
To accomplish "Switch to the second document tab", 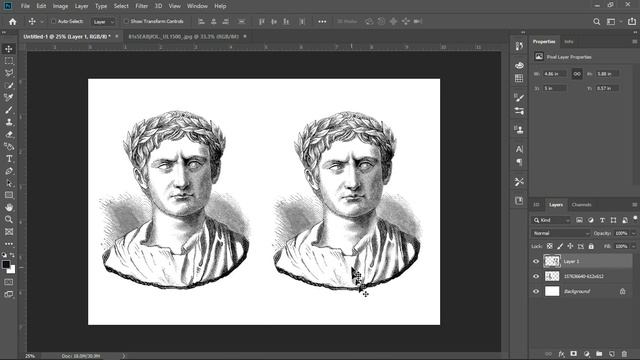I will [x=184, y=36].
